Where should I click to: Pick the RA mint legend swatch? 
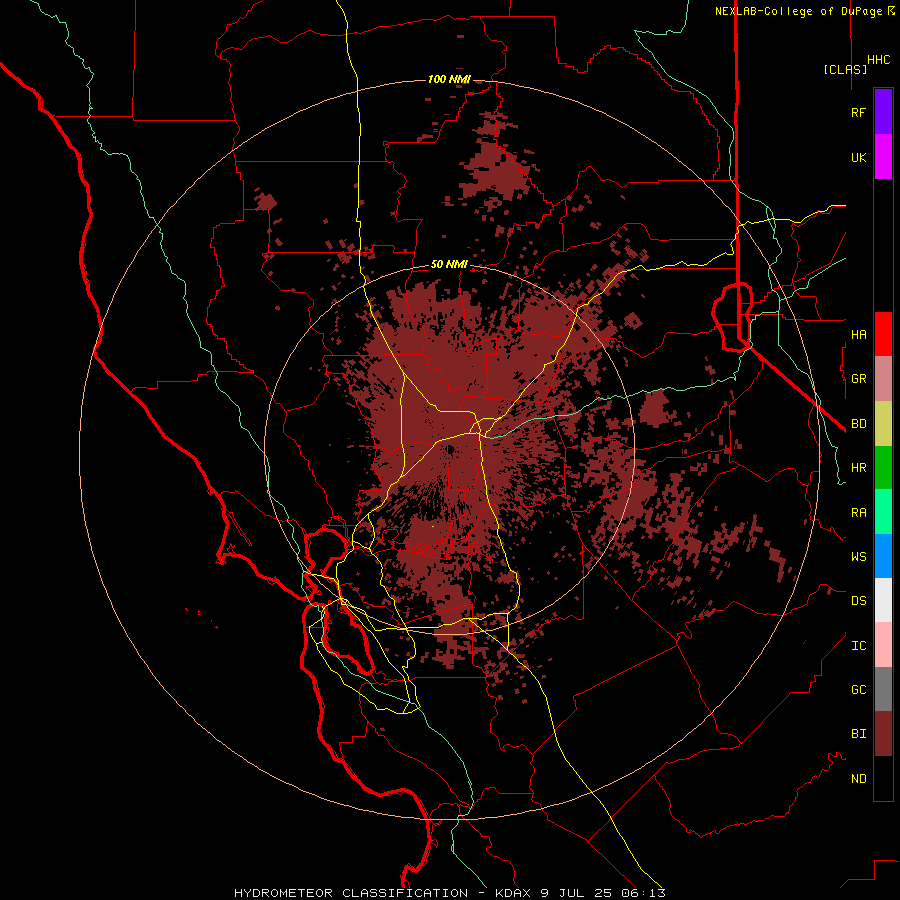883,512
